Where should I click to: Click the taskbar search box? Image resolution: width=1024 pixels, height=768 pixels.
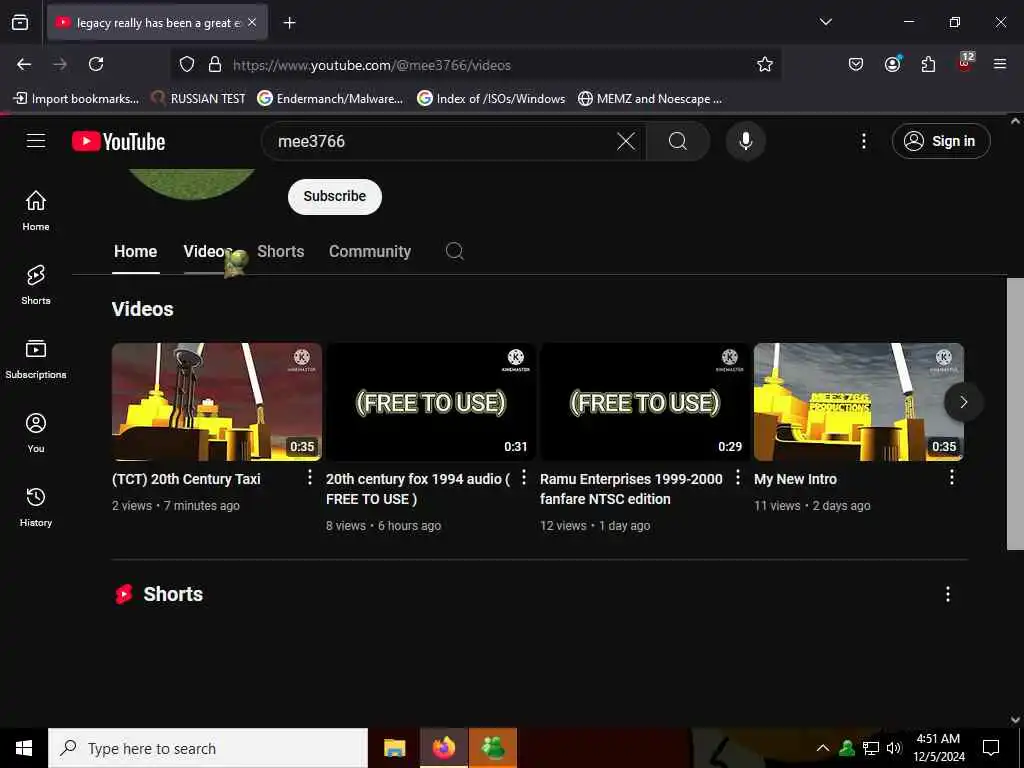pos(208,748)
